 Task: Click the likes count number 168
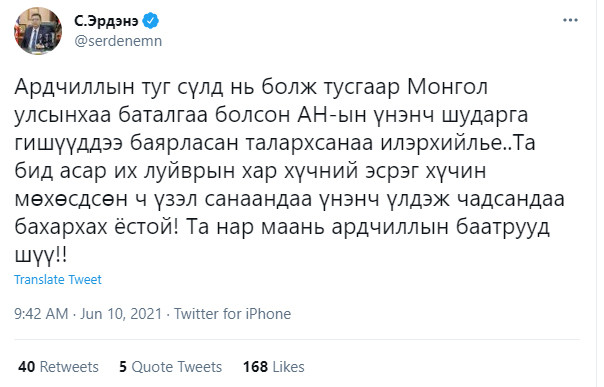[255, 367]
